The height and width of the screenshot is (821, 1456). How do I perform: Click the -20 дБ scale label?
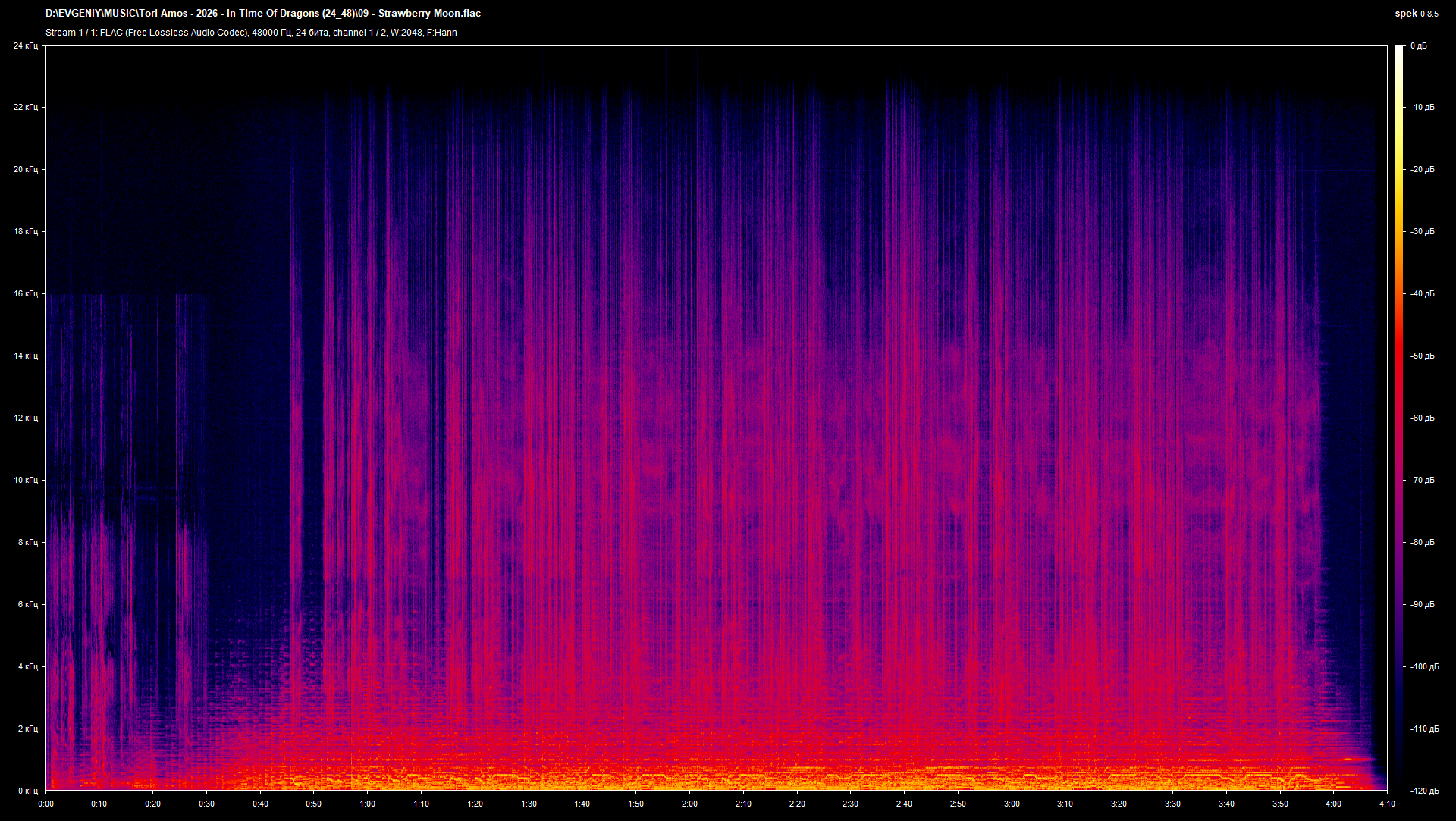(x=1423, y=170)
